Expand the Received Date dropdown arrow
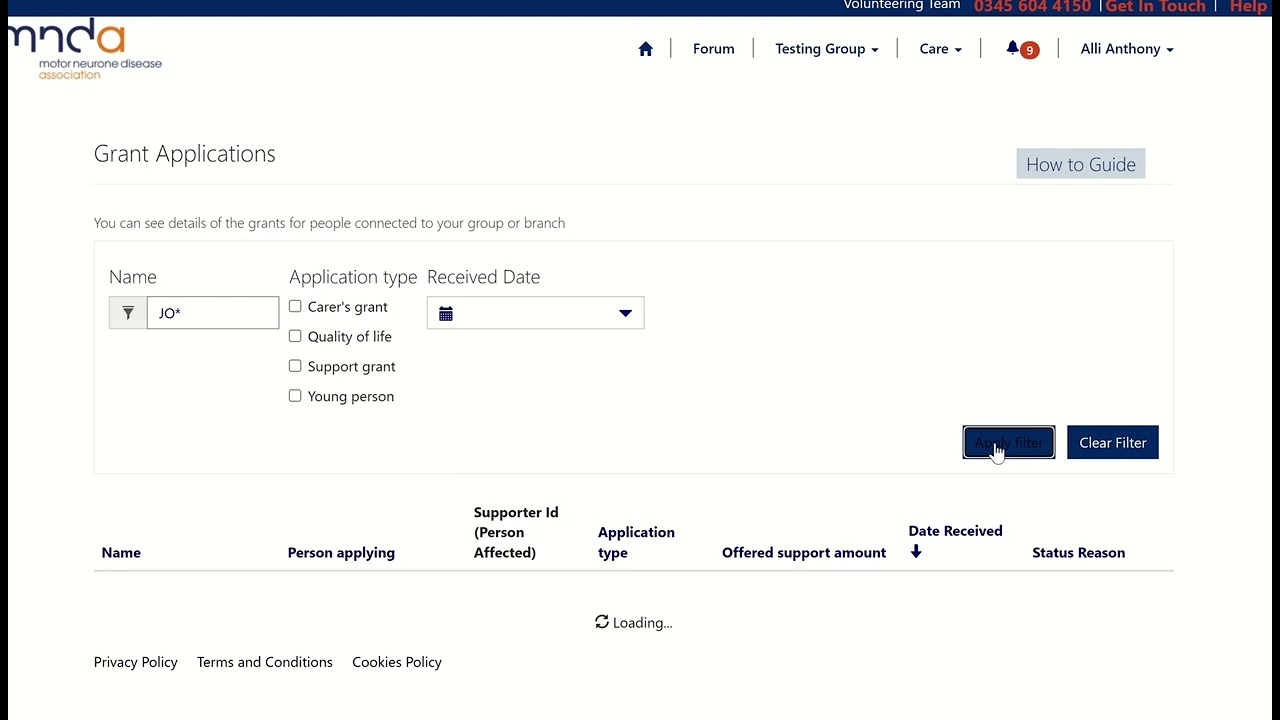This screenshot has height=720, width=1280. (625, 314)
